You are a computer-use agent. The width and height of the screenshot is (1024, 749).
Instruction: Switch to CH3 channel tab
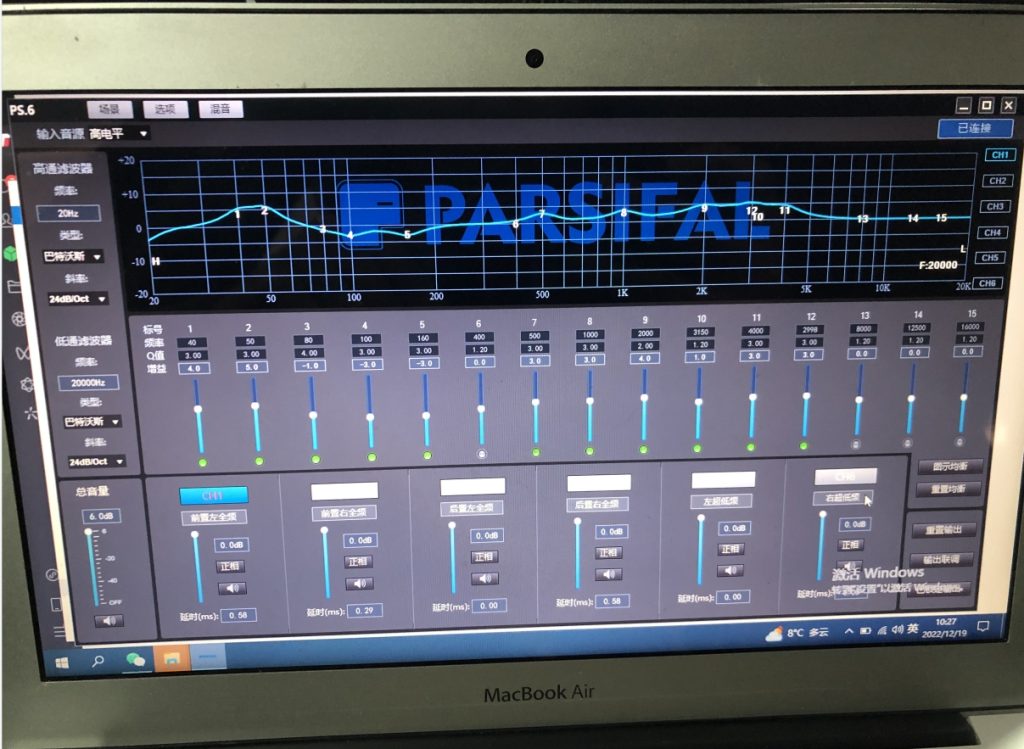point(994,206)
